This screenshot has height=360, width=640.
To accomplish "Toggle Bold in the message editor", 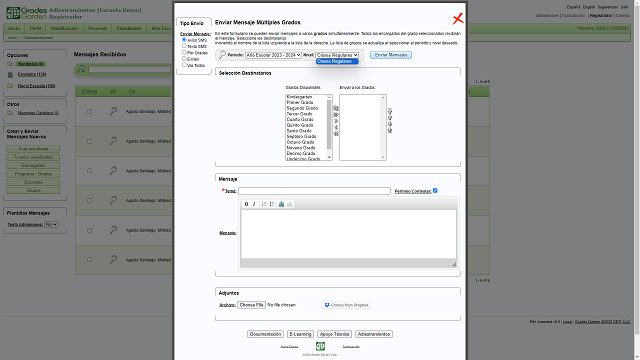I will (246, 204).
